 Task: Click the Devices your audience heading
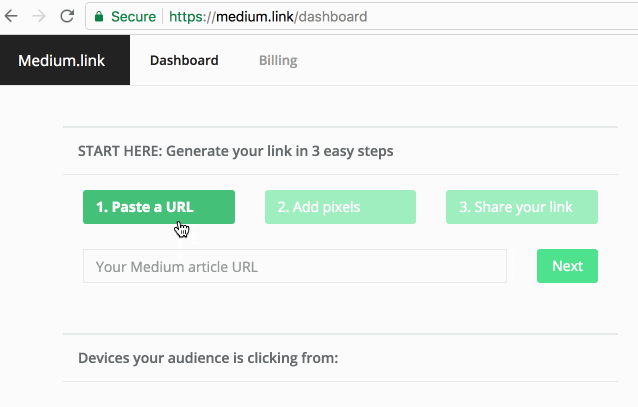coord(208,358)
